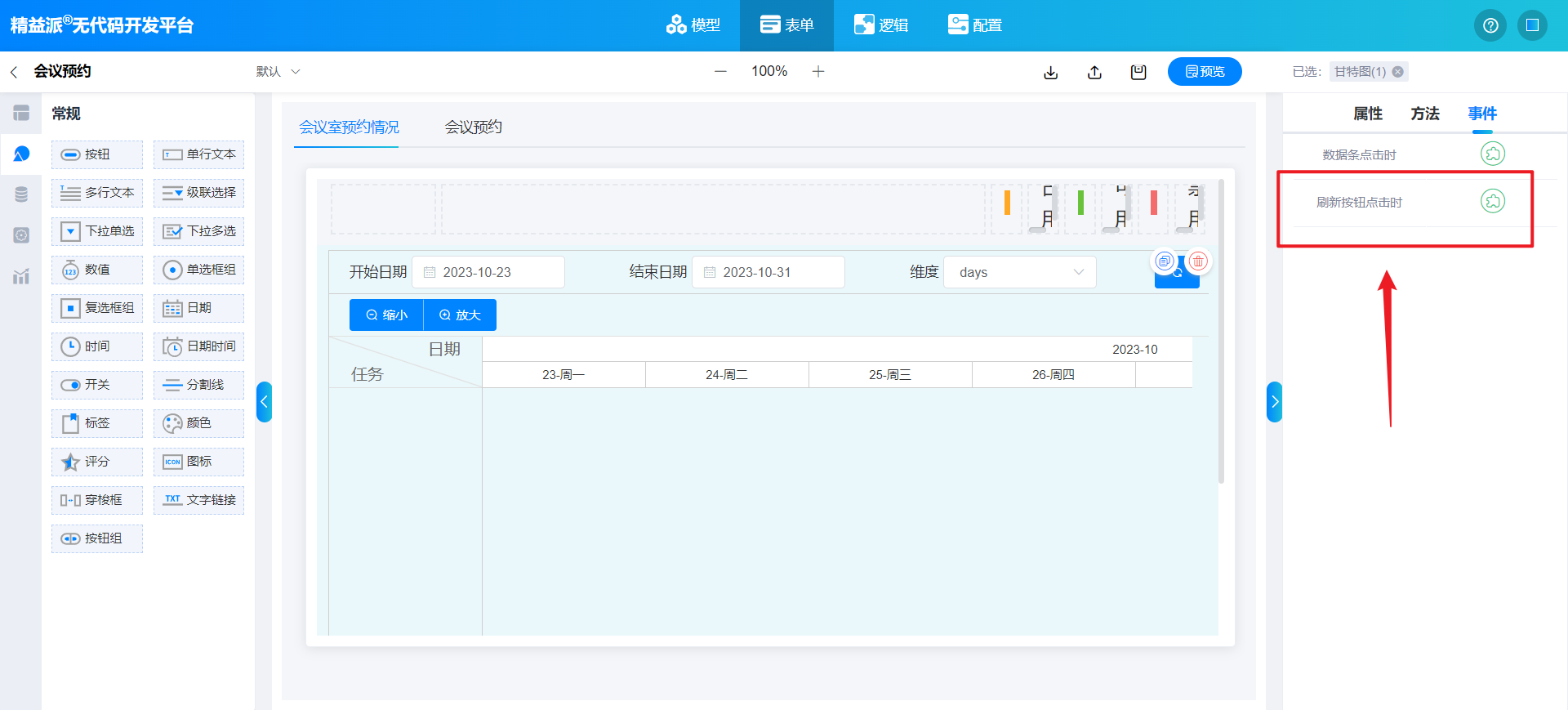Switch to the 表单 top tab
1568x710 pixels.
[786, 25]
